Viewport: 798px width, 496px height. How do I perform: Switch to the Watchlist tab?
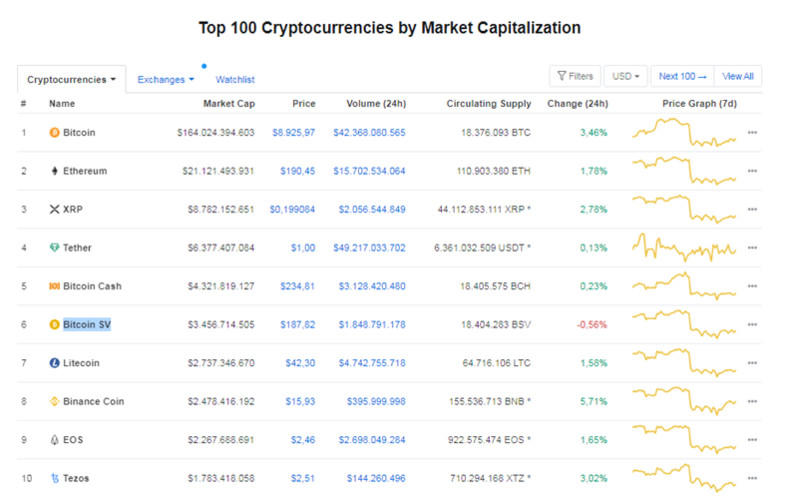coord(235,79)
